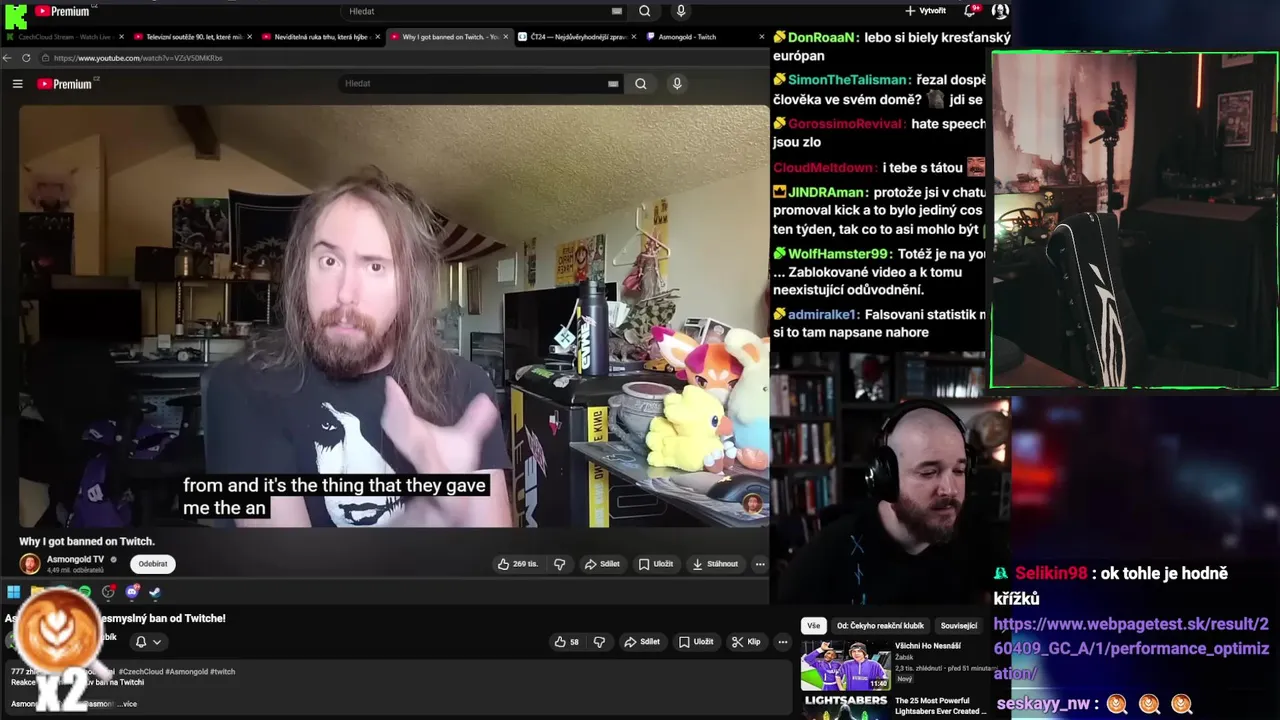Open keyboard icon in the search field below the address bar
The image size is (1280, 720).
613,84
